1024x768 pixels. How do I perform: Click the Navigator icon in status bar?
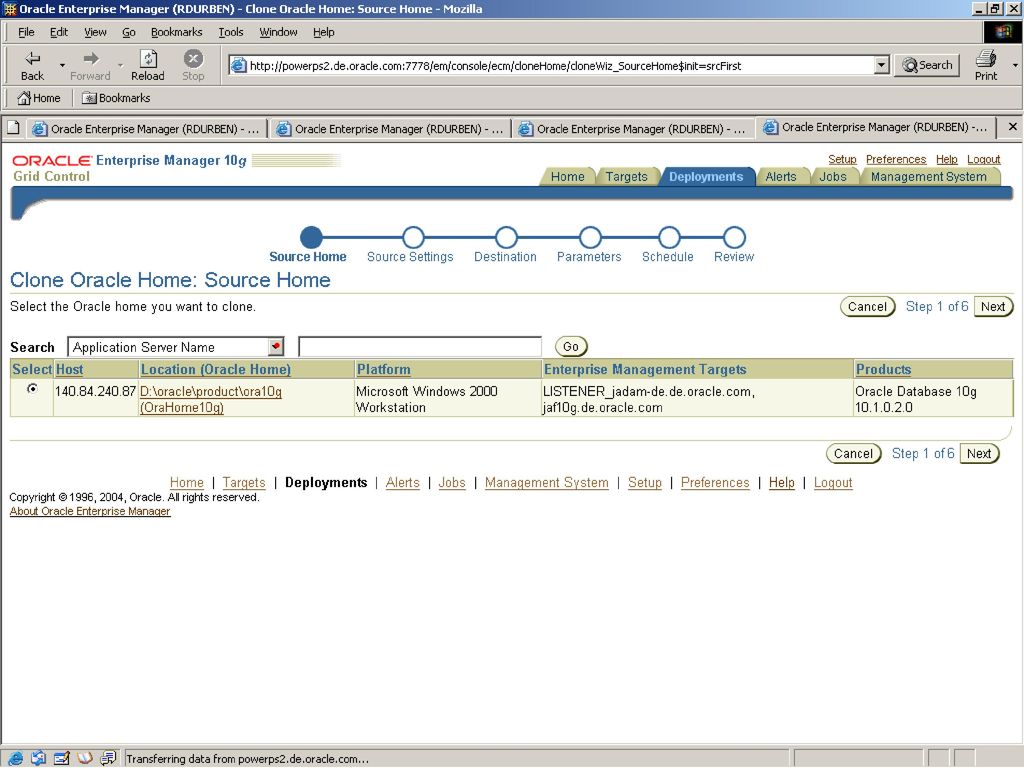pos(15,758)
